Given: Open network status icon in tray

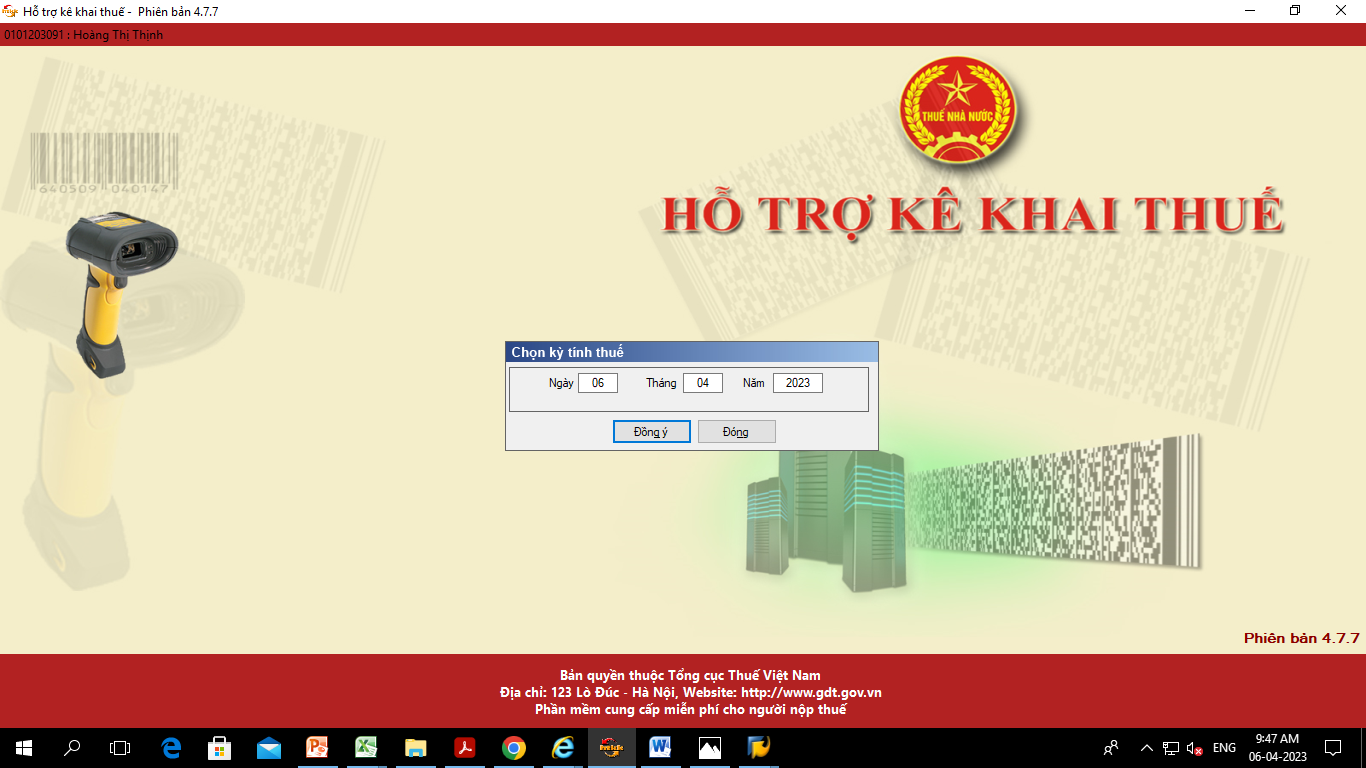Looking at the screenshot, I should coord(1170,747).
